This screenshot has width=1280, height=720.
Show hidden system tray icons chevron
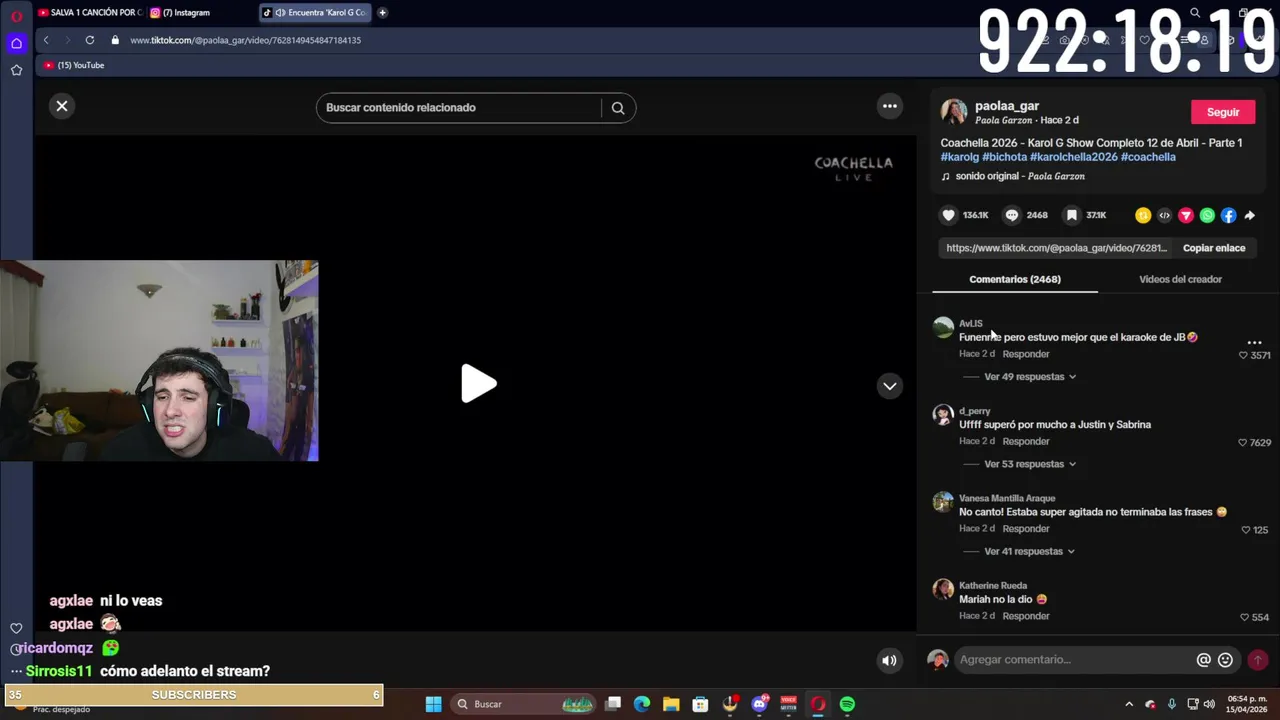click(x=1129, y=704)
